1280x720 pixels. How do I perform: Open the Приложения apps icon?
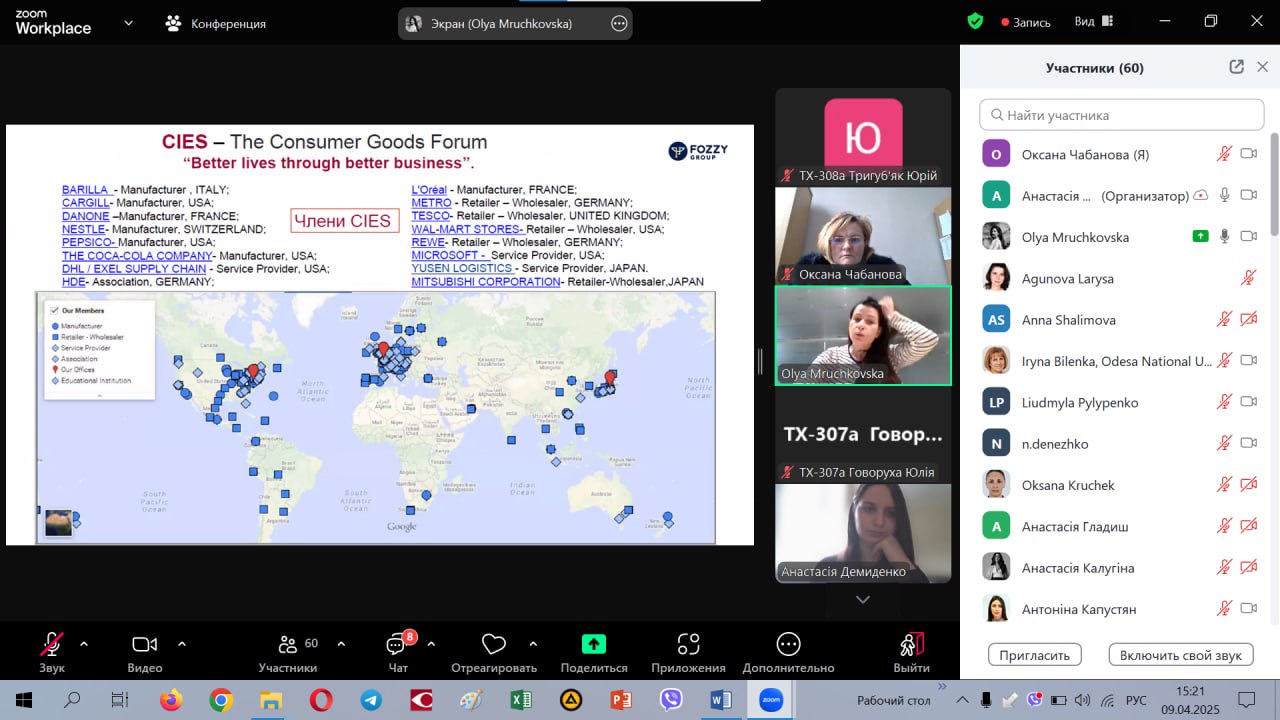(x=688, y=644)
